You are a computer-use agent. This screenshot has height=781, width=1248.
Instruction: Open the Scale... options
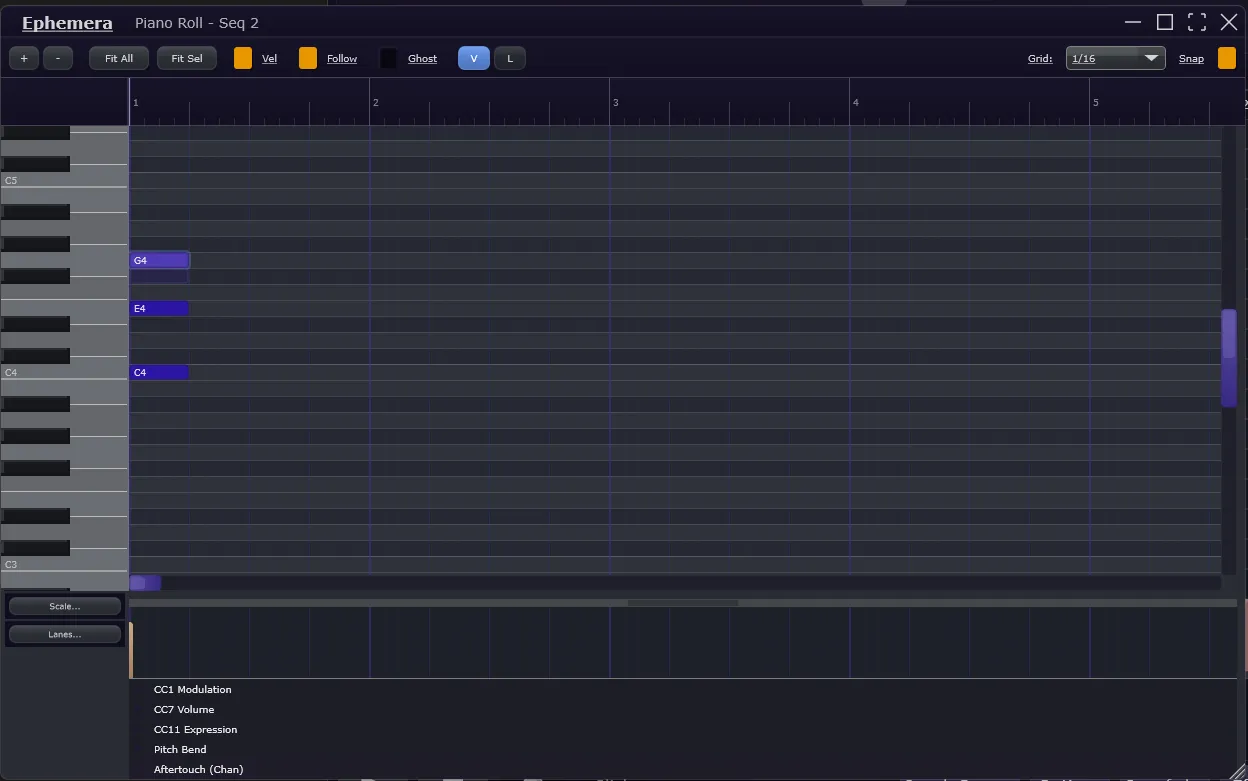65,606
